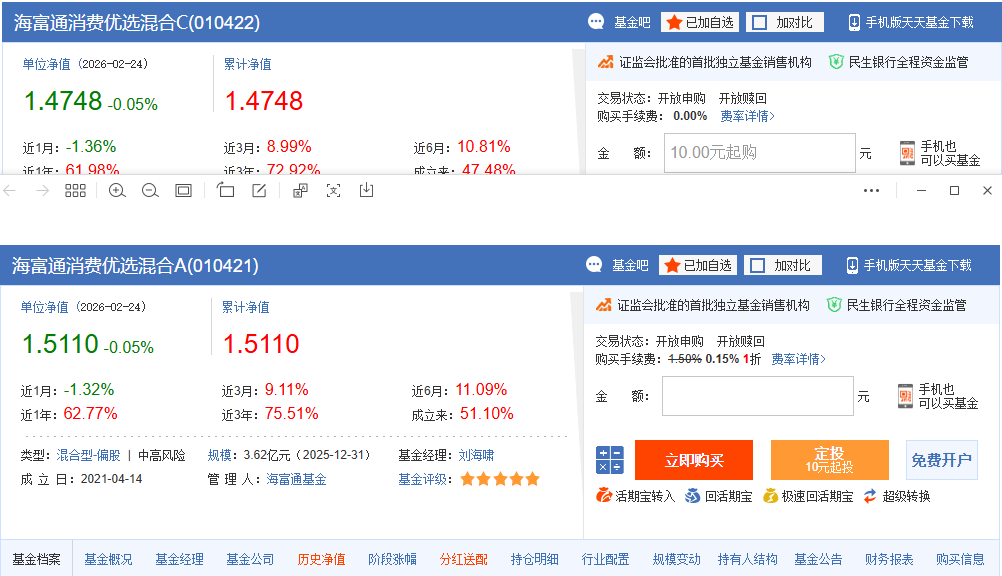
Task: Check 加对比 box for fund 010422
Action: pyautogui.click(x=760, y=22)
